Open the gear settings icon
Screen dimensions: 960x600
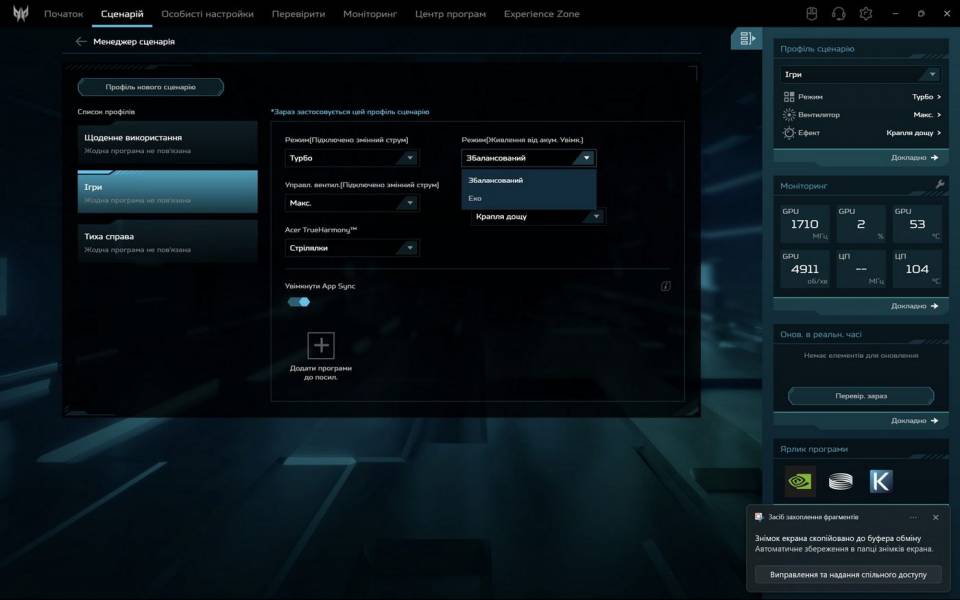point(866,14)
